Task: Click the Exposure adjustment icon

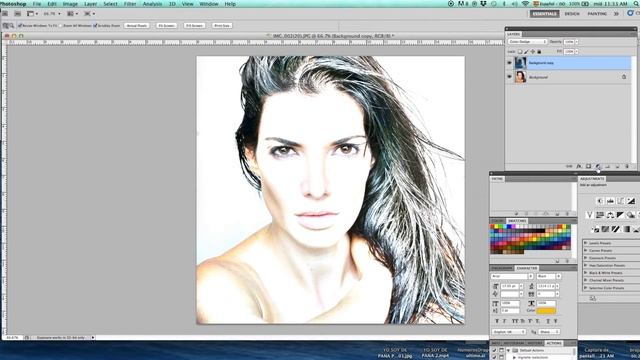Action: pos(631,201)
